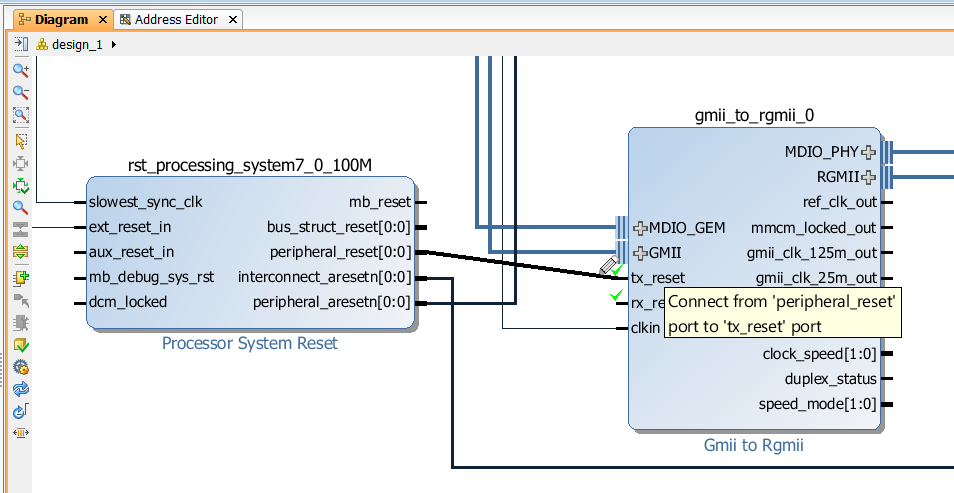Image resolution: width=954 pixels, height=493 pixels.
Task: Select the ext_reset_in pin
Action: [130, 227]
